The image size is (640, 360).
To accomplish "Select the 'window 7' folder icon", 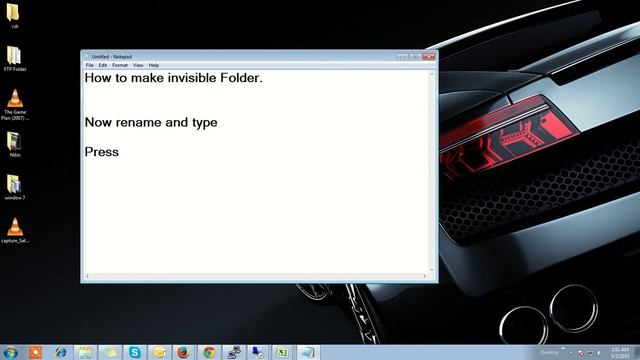I will tap(15, 187).
